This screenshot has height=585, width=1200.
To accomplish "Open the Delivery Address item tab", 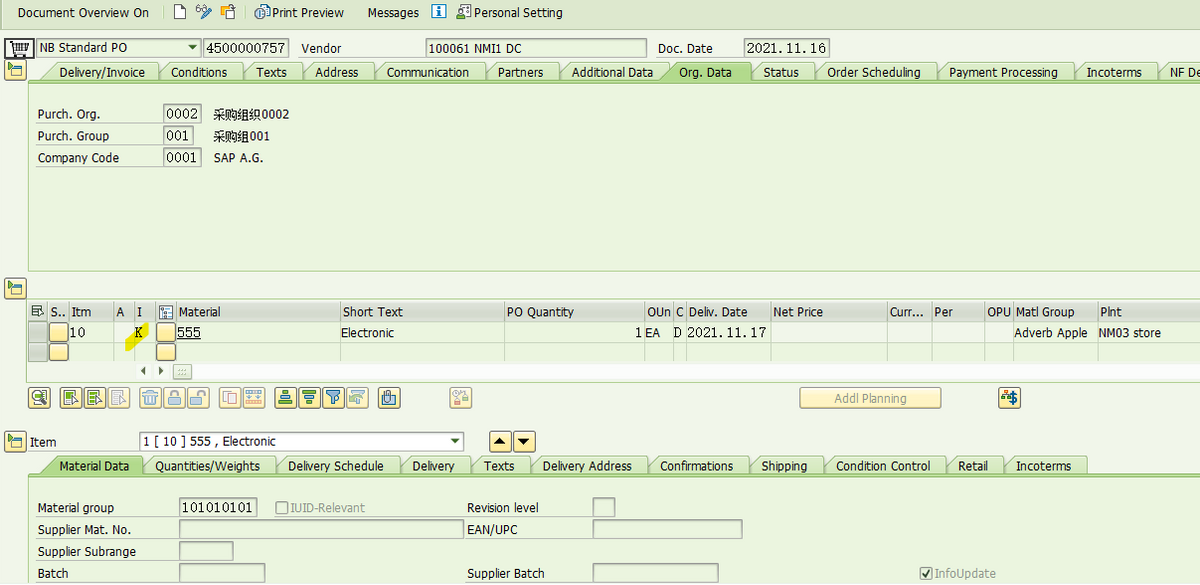I will (587, 466).
